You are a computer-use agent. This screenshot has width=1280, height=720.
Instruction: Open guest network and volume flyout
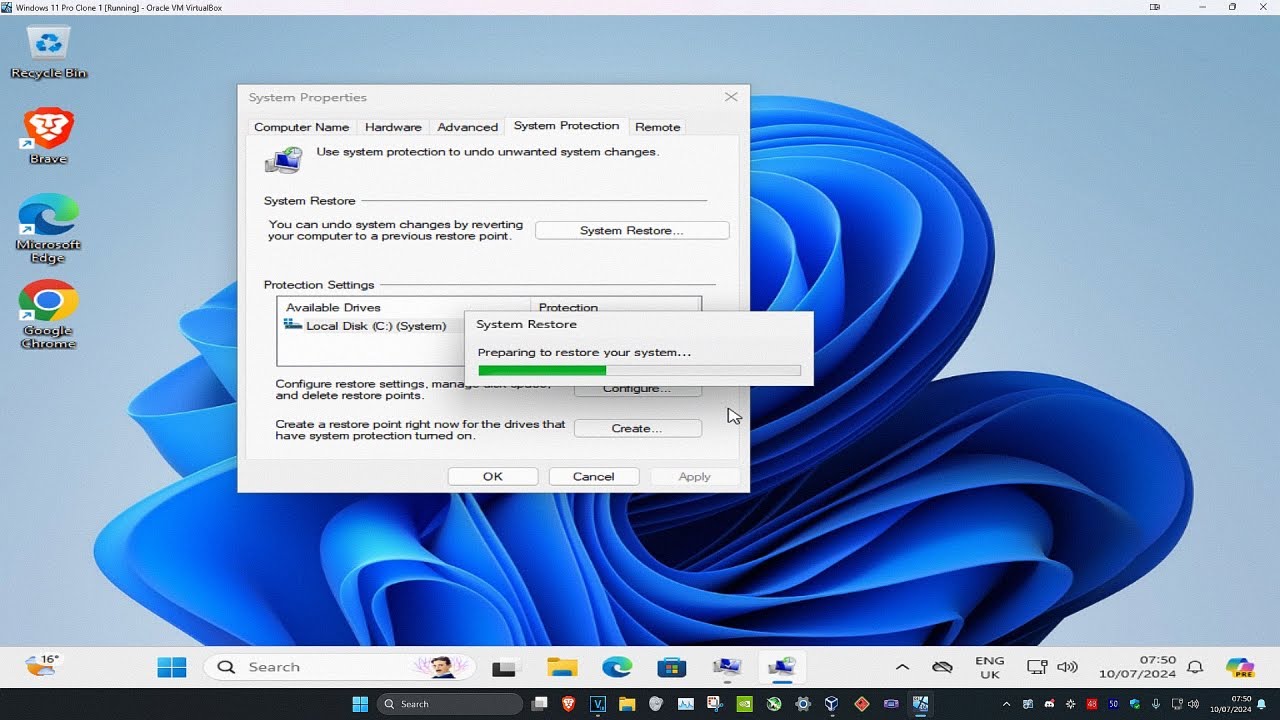[x=1052, y=667]
